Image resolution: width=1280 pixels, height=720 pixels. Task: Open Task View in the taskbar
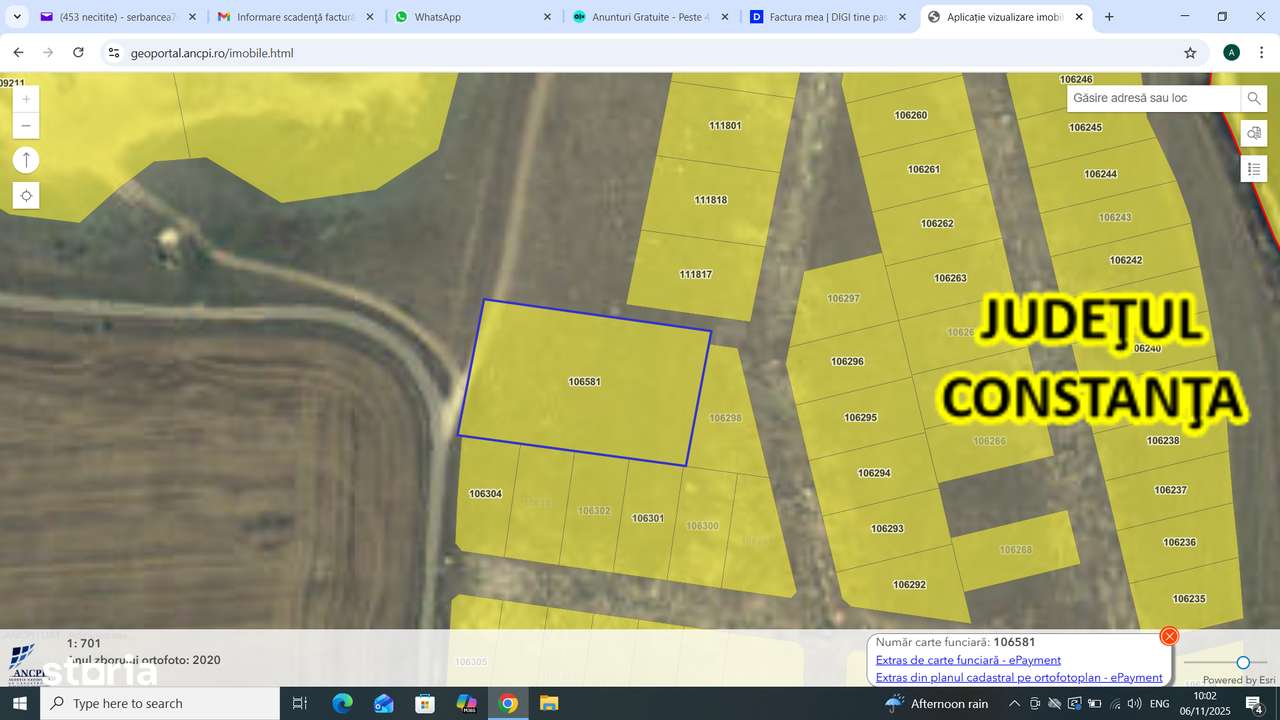click(299, 703)
